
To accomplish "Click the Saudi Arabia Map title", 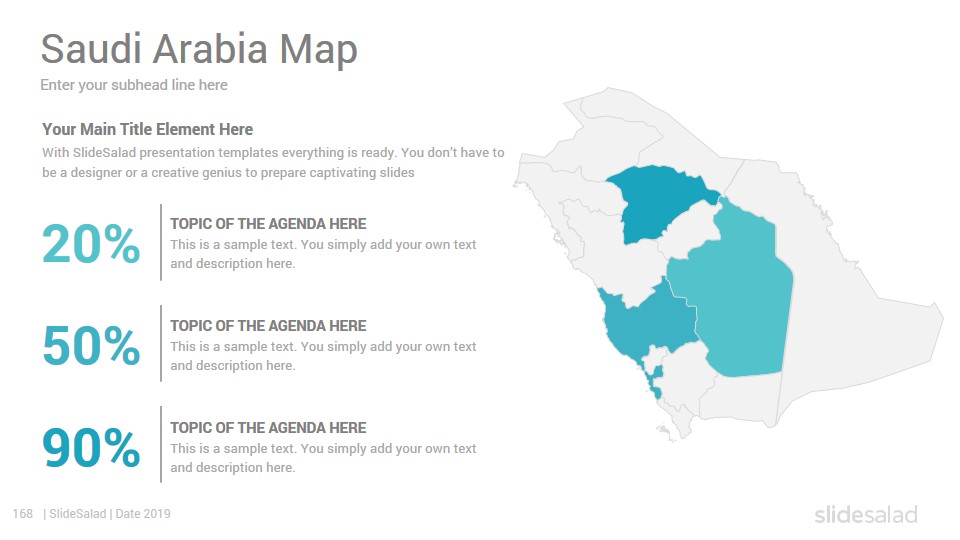I will tap(199, 49).
